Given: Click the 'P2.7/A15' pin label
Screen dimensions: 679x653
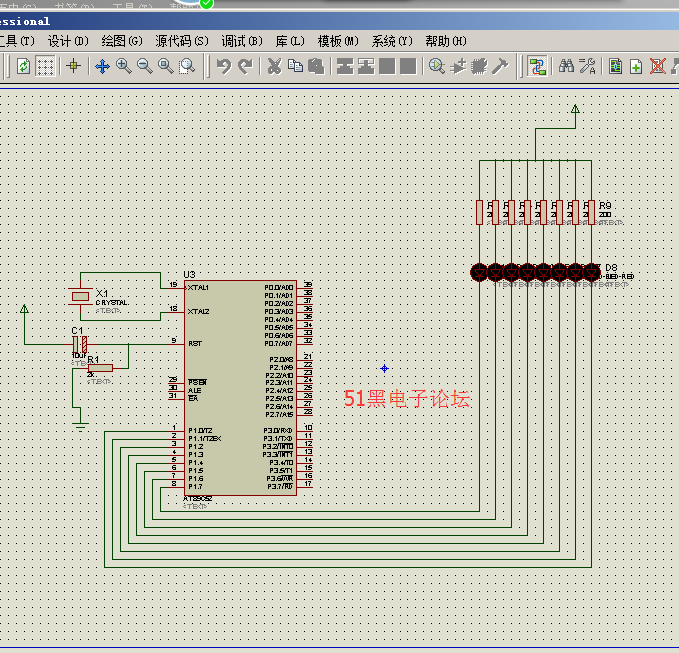Looking at the screenshot, I should (279, 415).
